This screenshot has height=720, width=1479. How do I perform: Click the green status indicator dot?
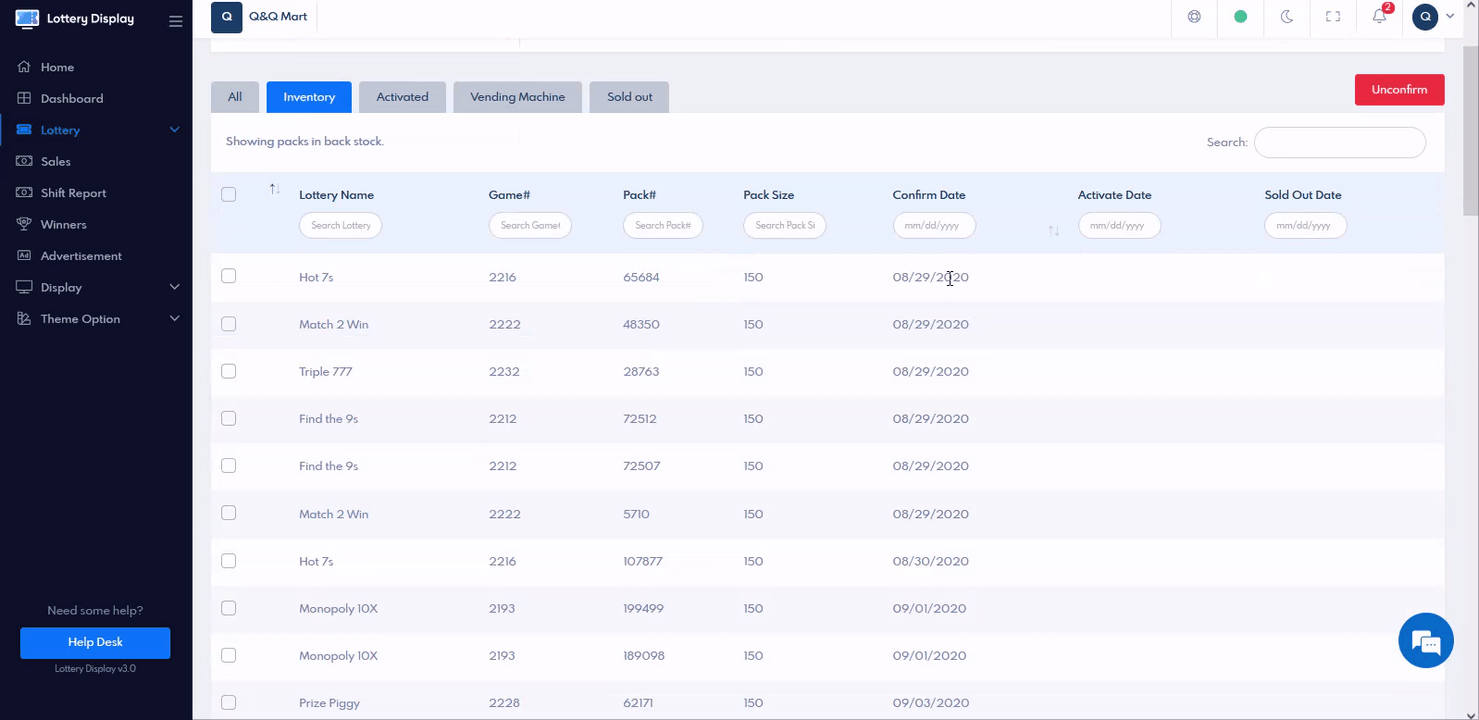point(1240,17)
